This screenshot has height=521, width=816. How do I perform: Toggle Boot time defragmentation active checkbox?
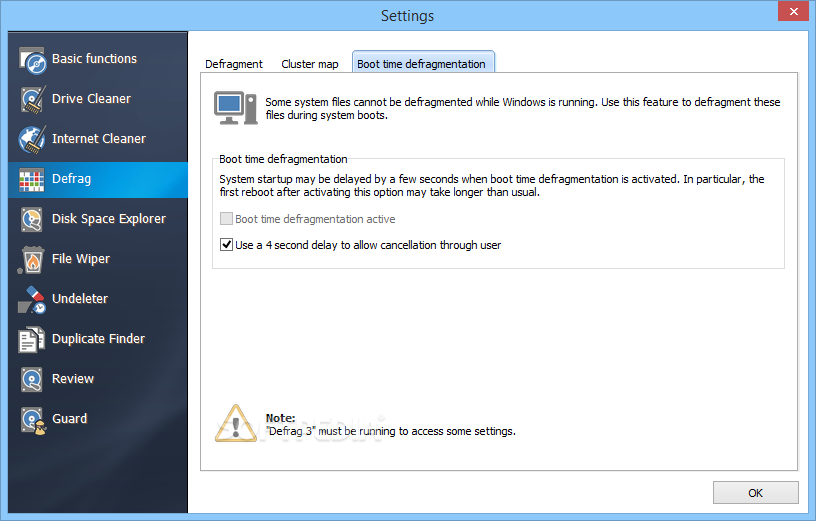226,219
